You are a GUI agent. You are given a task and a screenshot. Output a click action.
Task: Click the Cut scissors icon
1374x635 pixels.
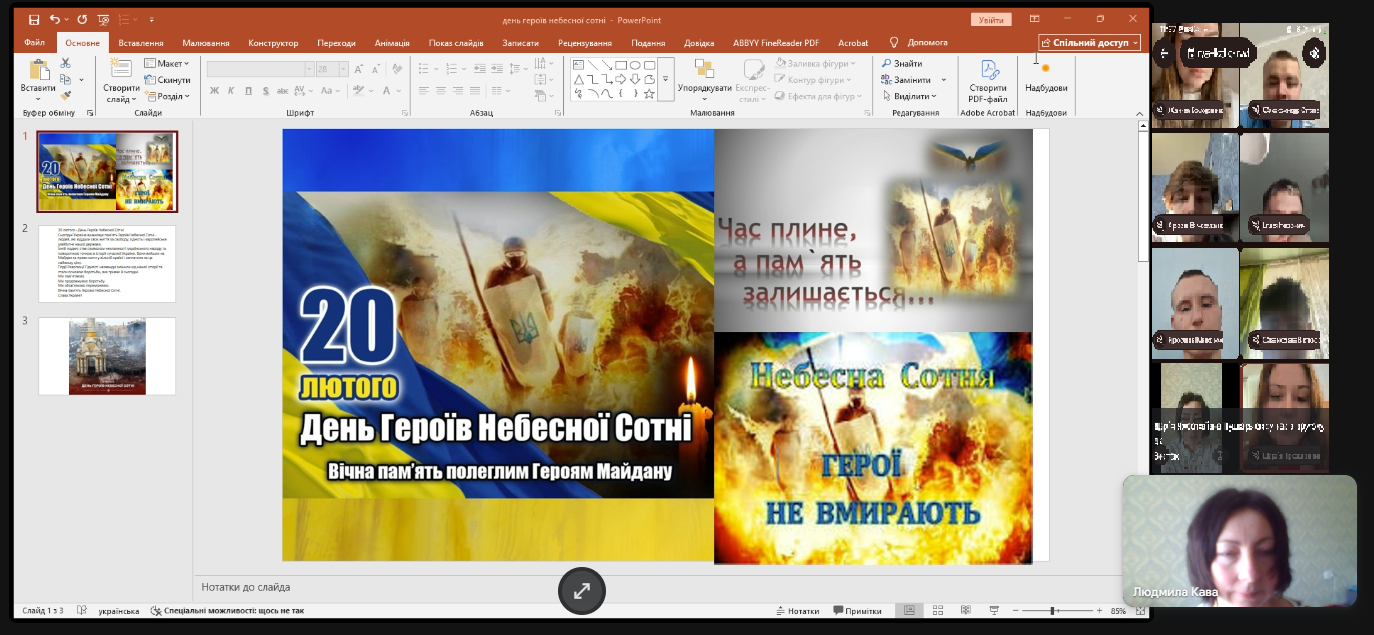[x=66, y=63]
